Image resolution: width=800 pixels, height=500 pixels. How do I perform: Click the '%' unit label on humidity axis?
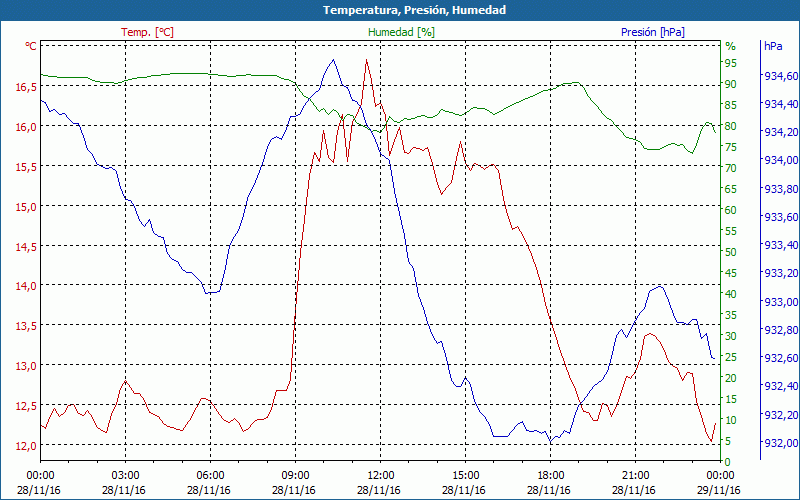click(731, 46)
